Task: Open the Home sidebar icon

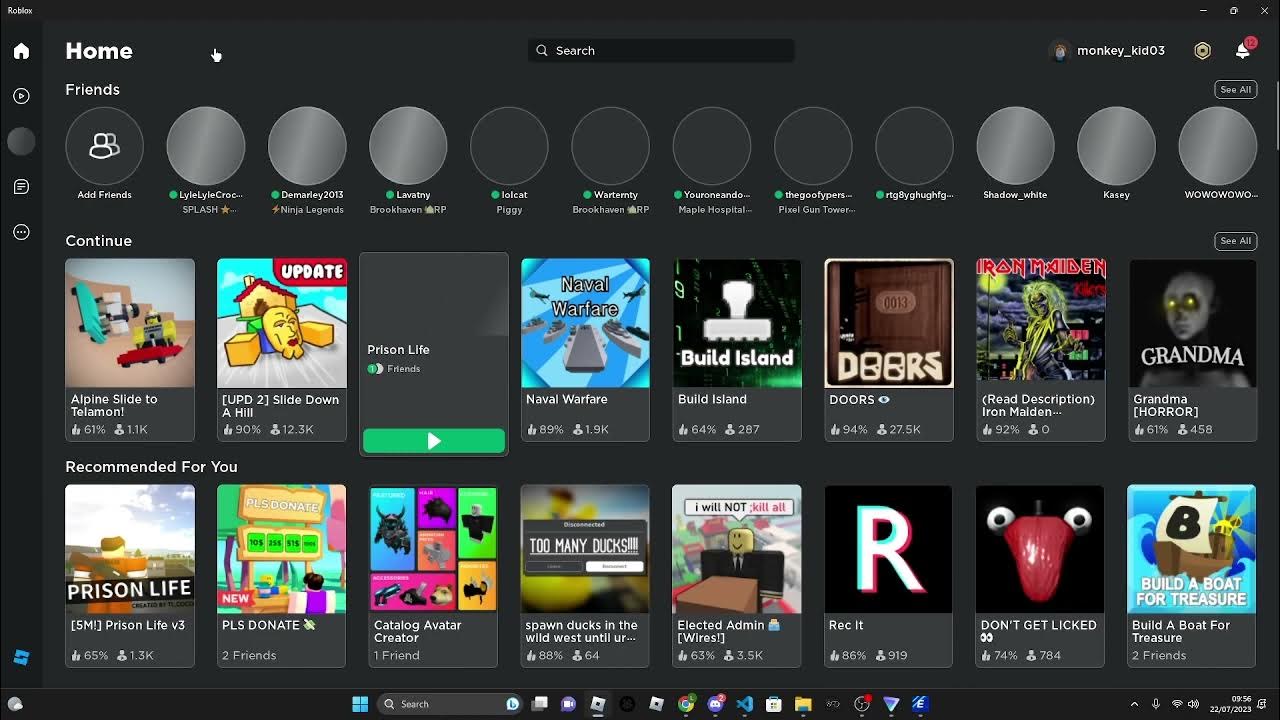Action: click(x=21, y=51)
